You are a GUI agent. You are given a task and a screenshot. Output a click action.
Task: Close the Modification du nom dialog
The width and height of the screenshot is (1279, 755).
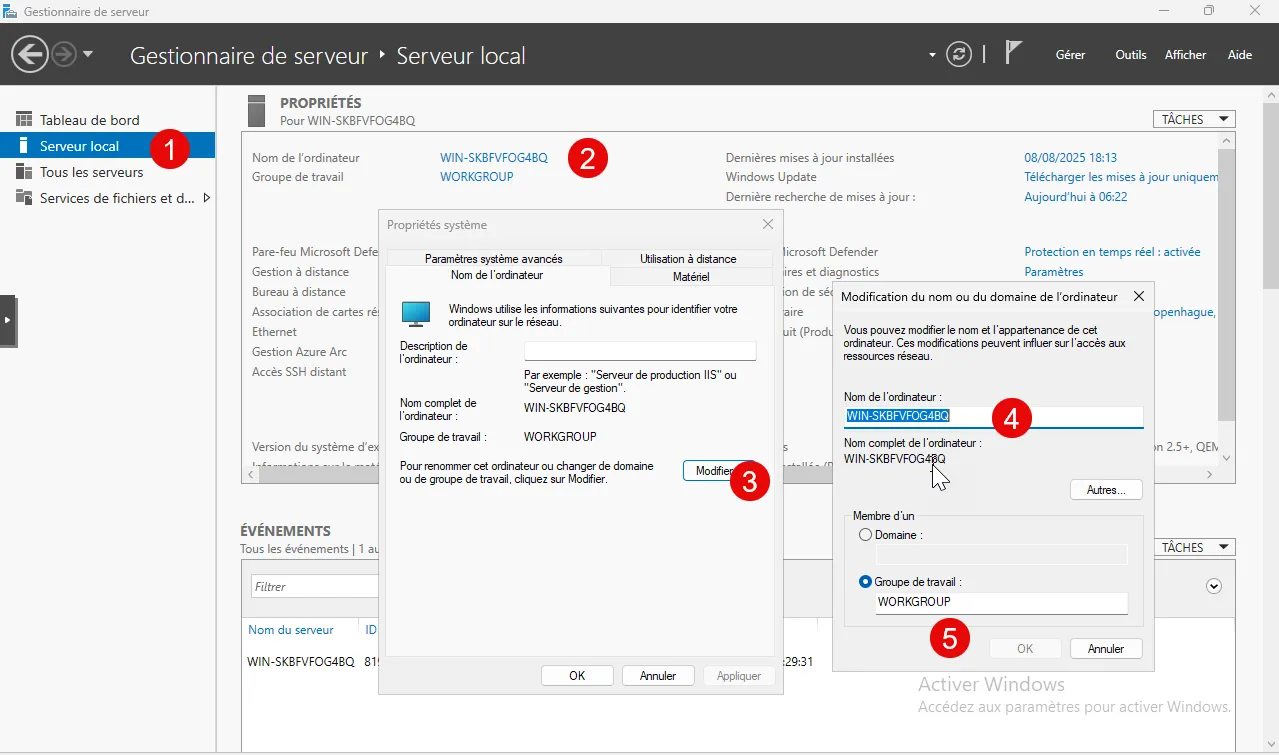(1139, 296)
